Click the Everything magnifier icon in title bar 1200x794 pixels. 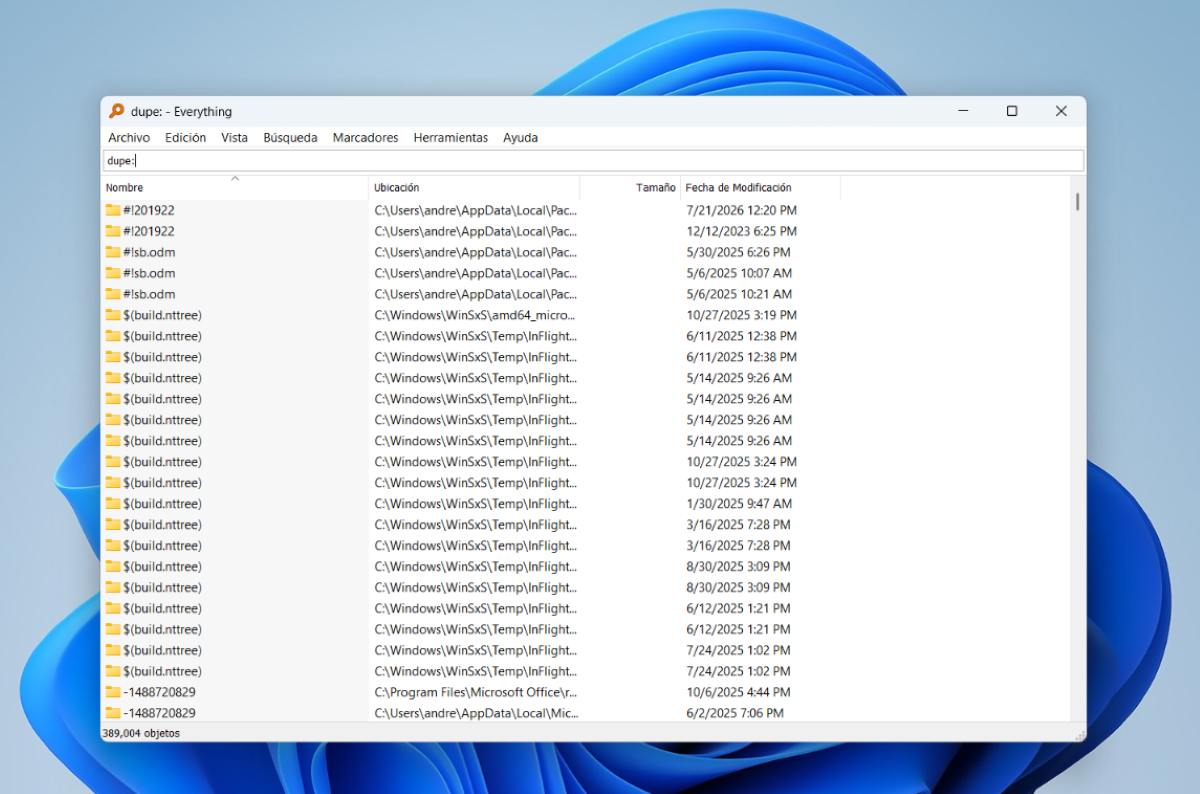click(117, 111)
